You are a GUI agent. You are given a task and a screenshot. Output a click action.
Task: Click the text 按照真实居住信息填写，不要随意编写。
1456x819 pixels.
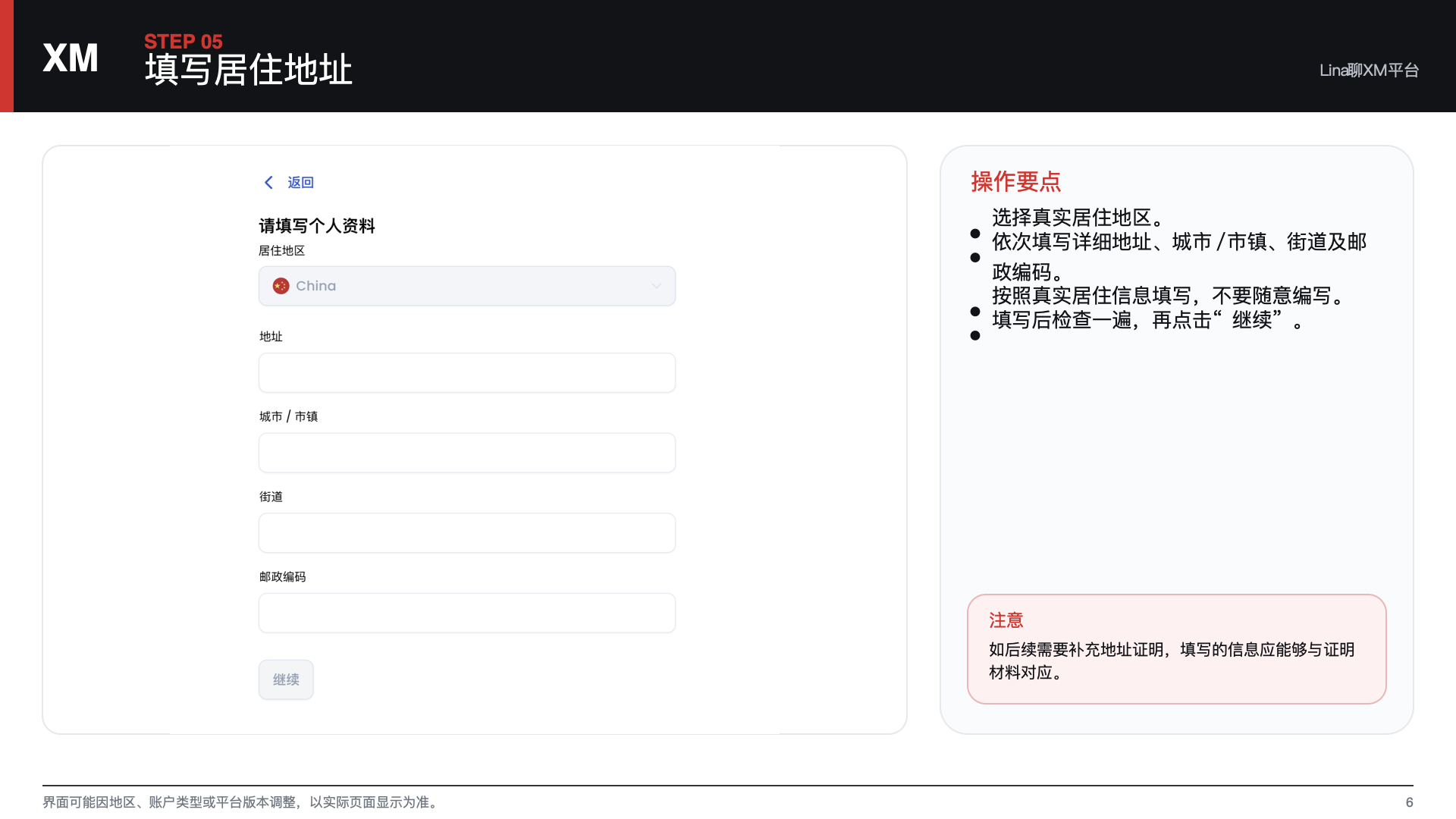[1169, 296]
